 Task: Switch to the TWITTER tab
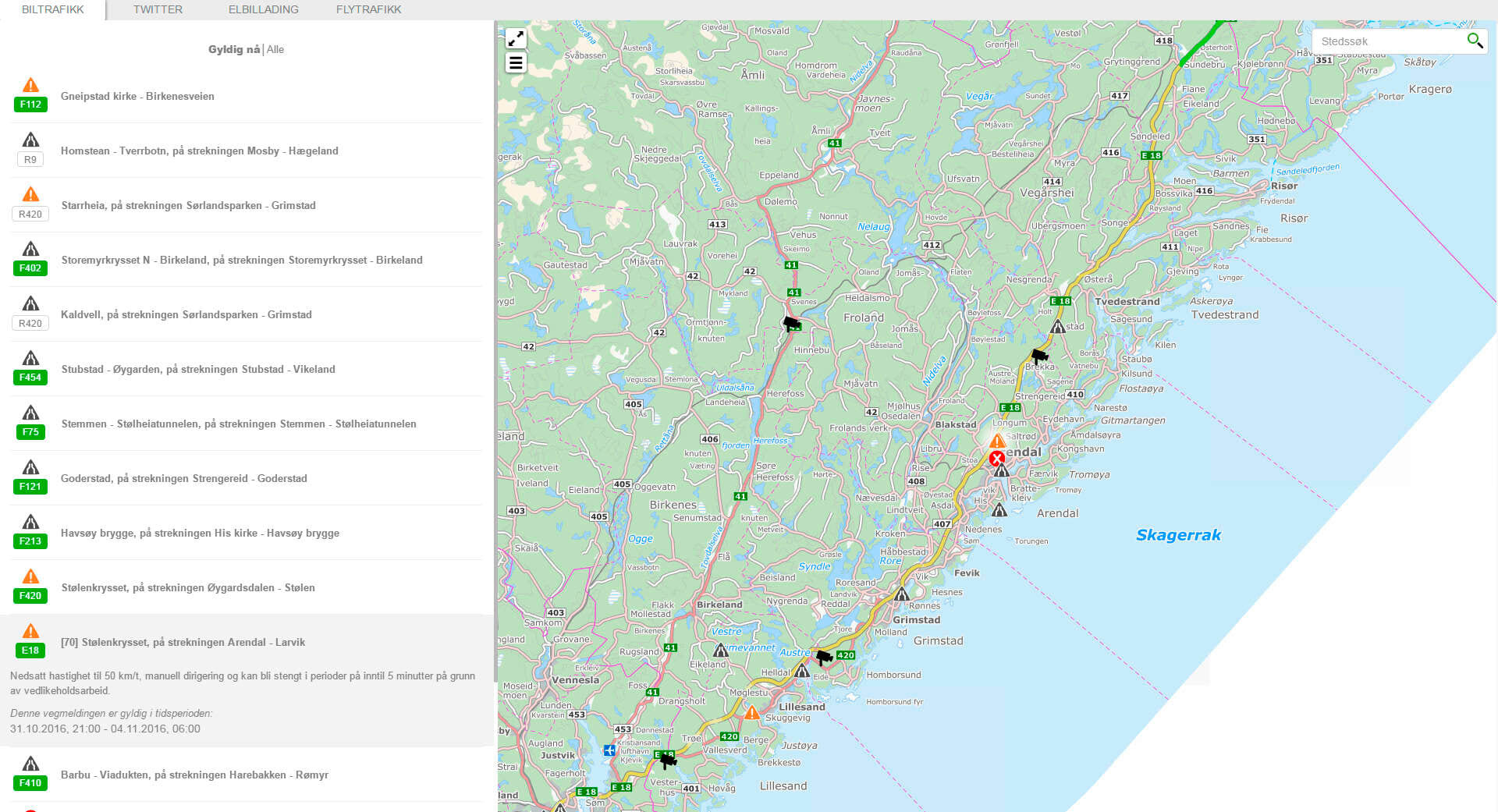pyautogui.click(x=158, y=9)
